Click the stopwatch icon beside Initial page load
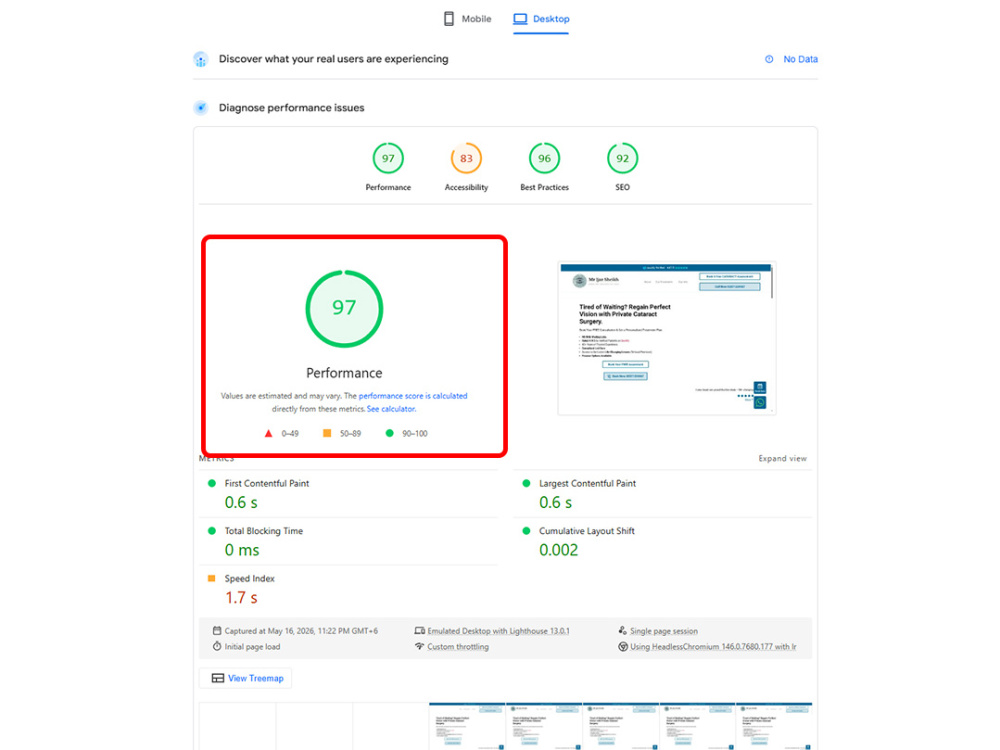 tap(217, 646)
